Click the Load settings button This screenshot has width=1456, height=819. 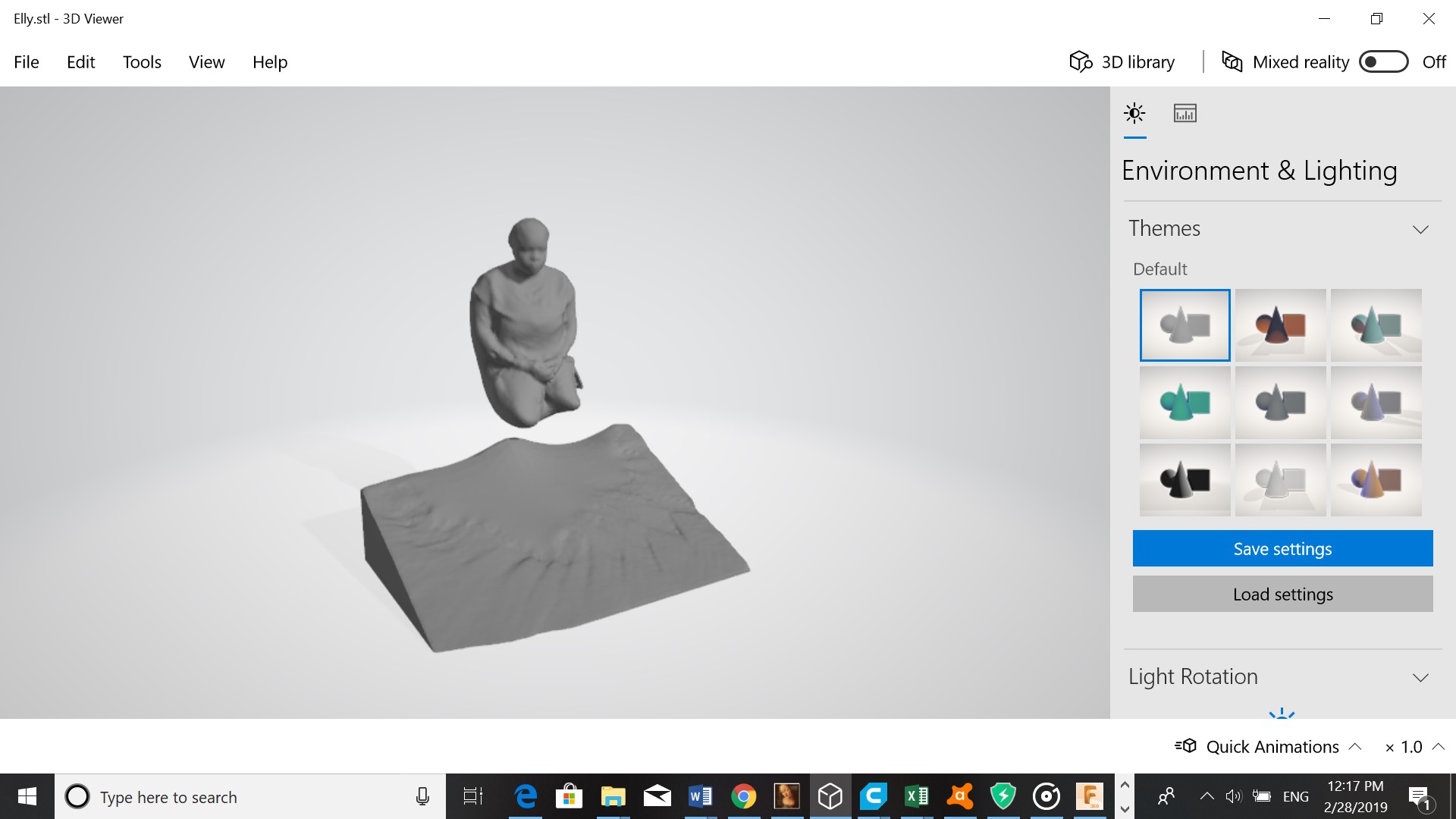1282,594
